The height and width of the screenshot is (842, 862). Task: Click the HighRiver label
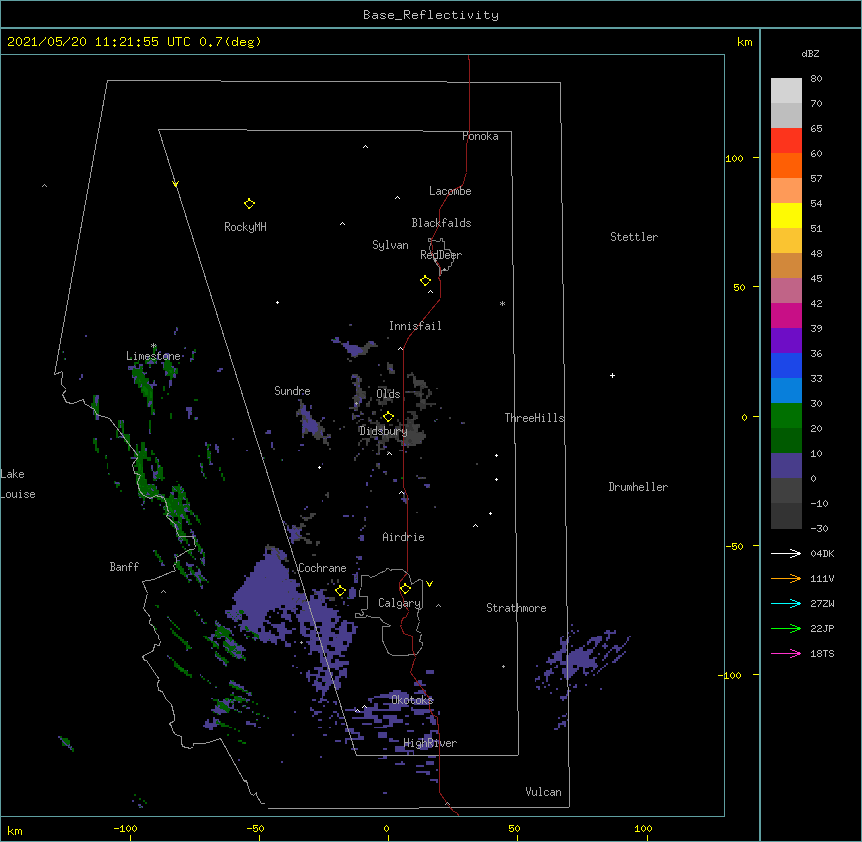click(x=430, y=743)
